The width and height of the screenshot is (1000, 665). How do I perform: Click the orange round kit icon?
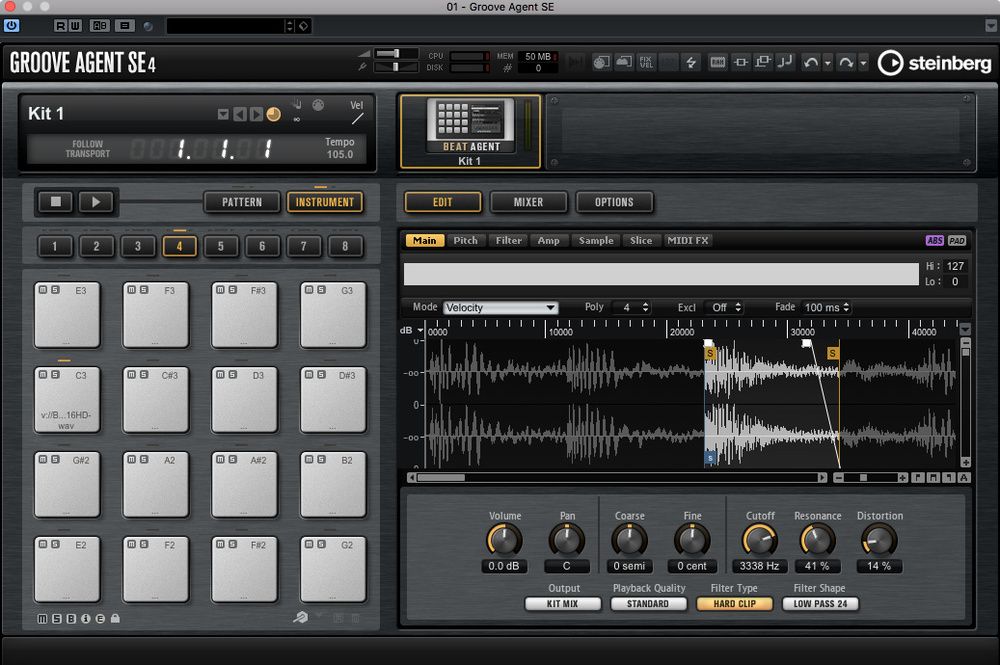(274, 114)
